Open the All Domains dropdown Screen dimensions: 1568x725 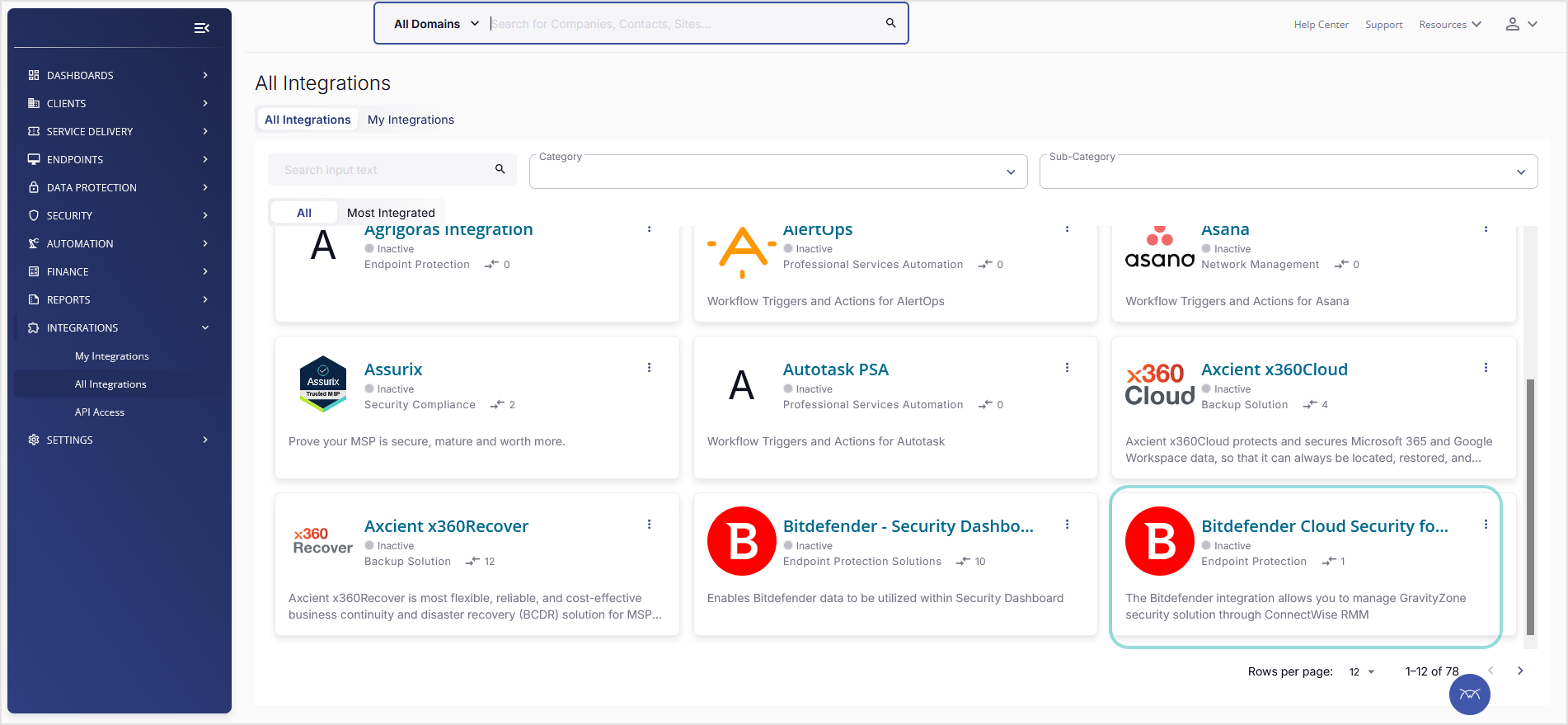pyautogui.click(x=436, y=24)
